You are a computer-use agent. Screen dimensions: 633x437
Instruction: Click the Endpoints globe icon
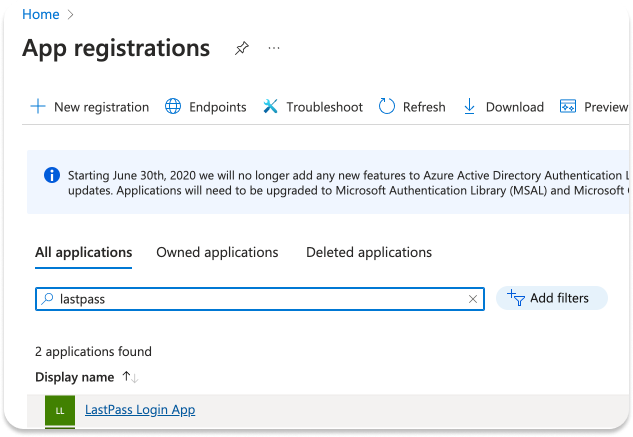pos(173,107)
